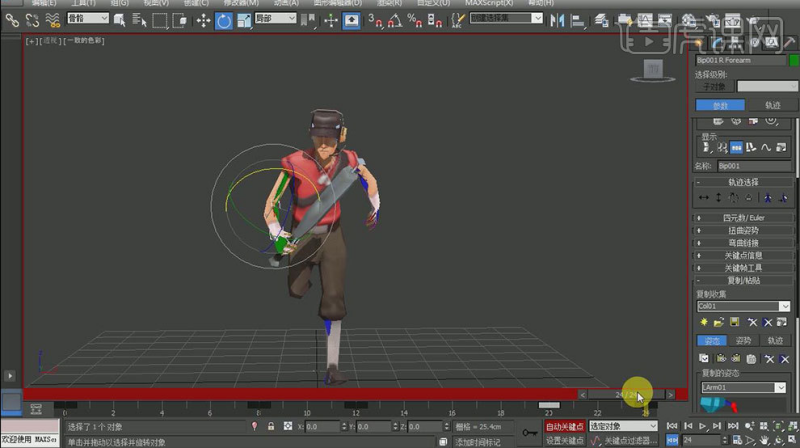Click the Mirror tool icon
800x448 pixels.
(x=557, y=20)
